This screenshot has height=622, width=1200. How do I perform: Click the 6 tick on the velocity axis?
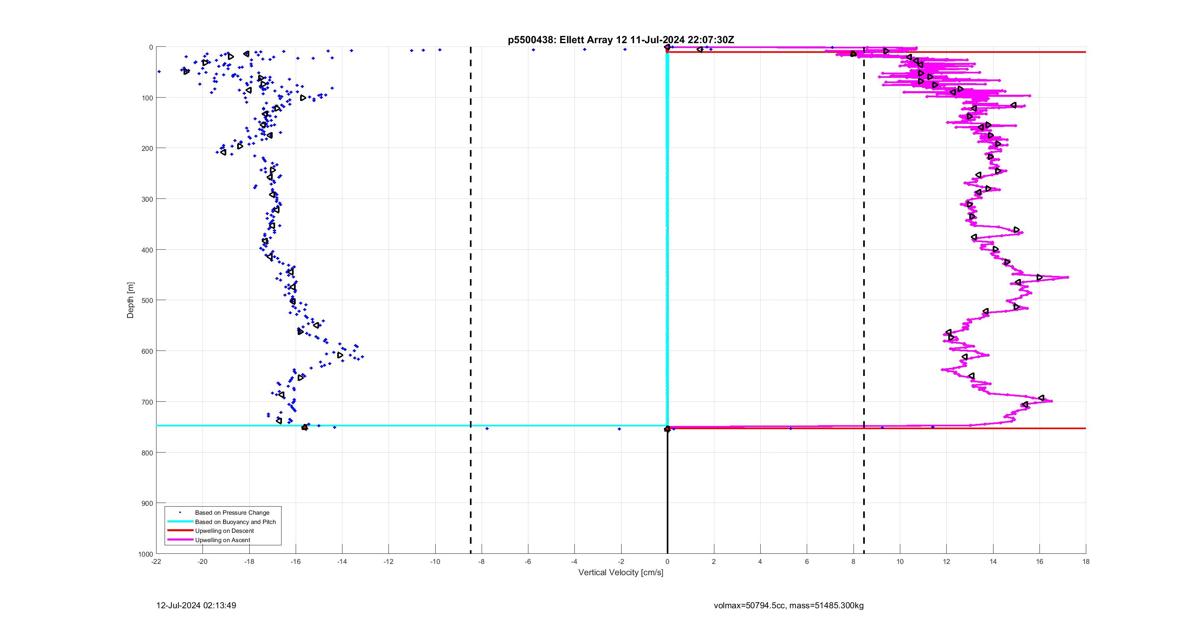[x=807, y=562]
